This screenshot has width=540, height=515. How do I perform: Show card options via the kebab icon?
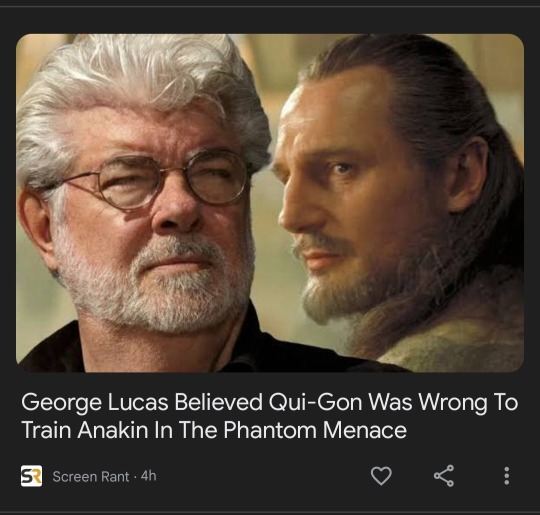point(506,476)
